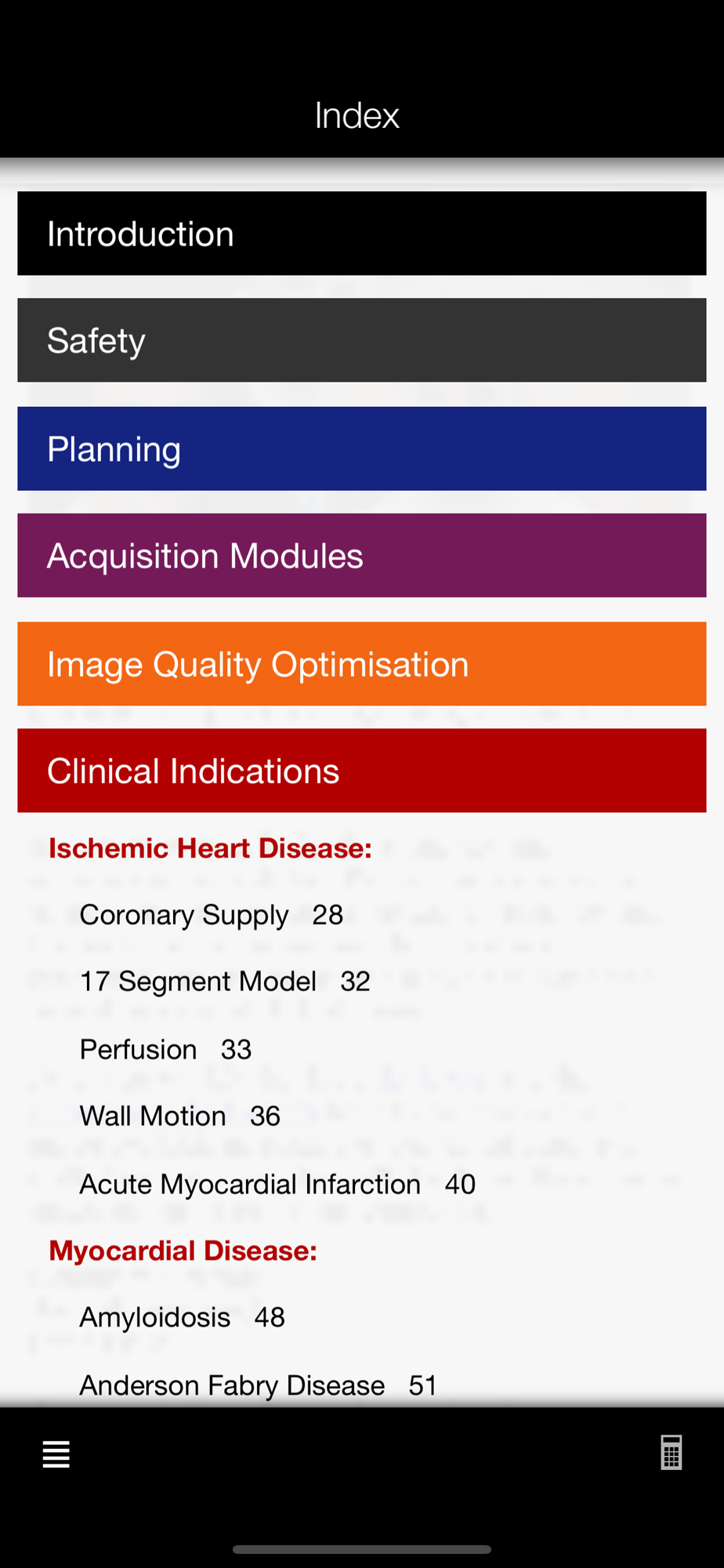Expand the Planning section
The width and height of the screenshot is (724, 1568).
[362, 448]
